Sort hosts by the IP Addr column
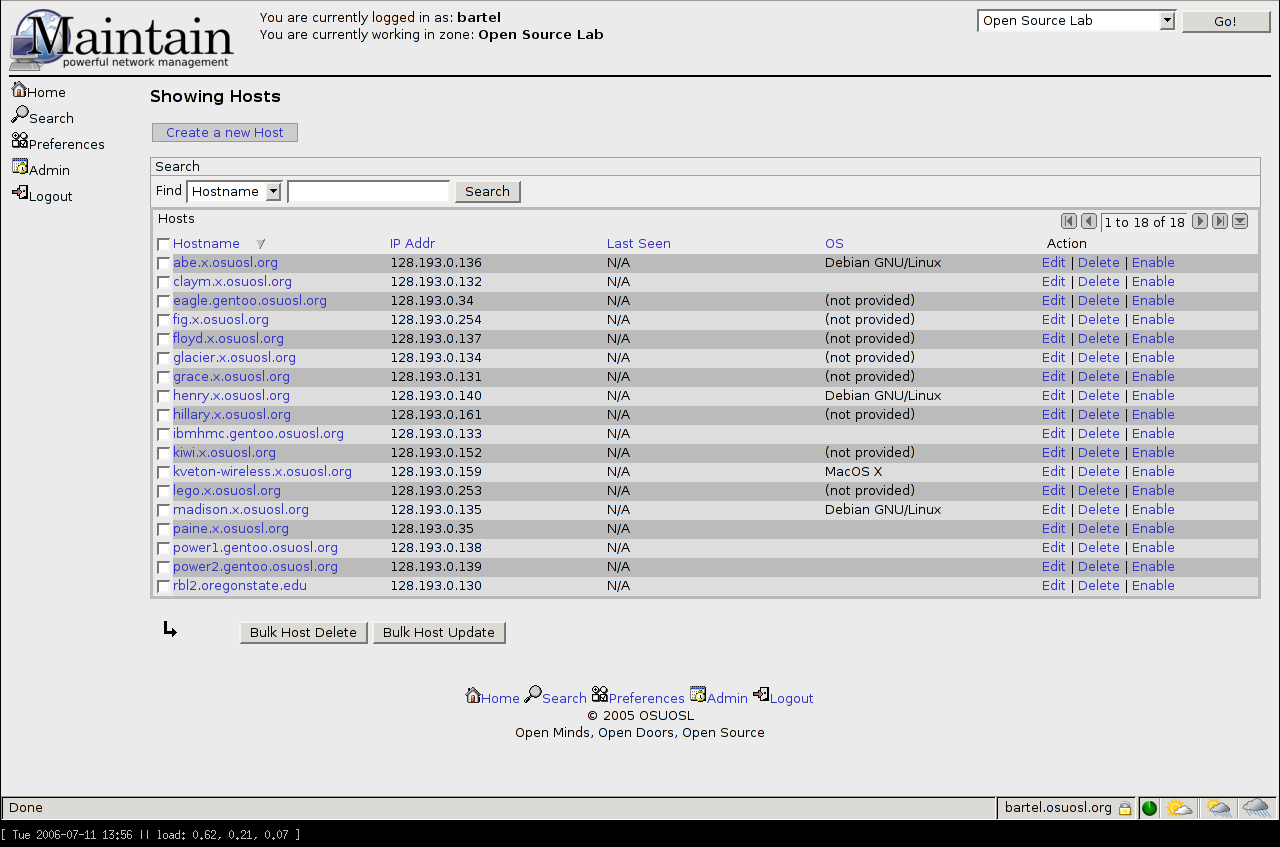This screenshot has width=1280, height=847. [412, 244]
